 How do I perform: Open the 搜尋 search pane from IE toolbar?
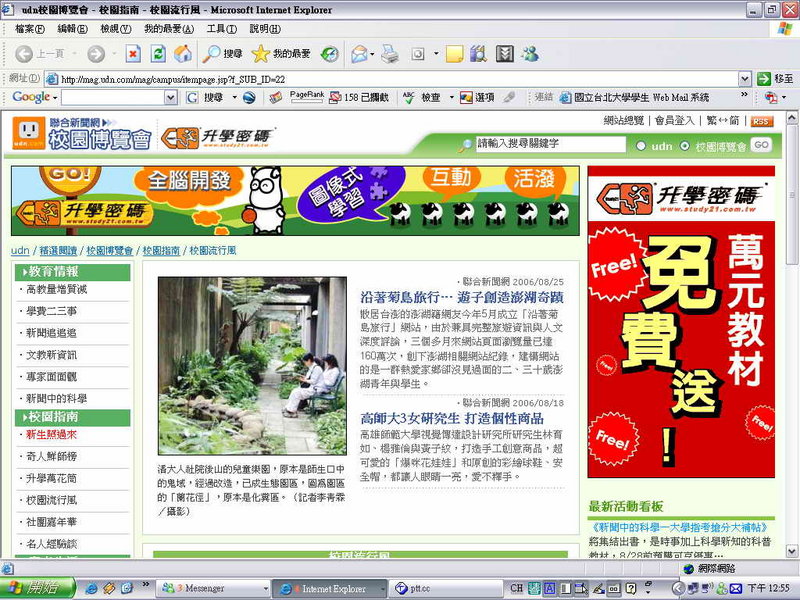point(222,54)
